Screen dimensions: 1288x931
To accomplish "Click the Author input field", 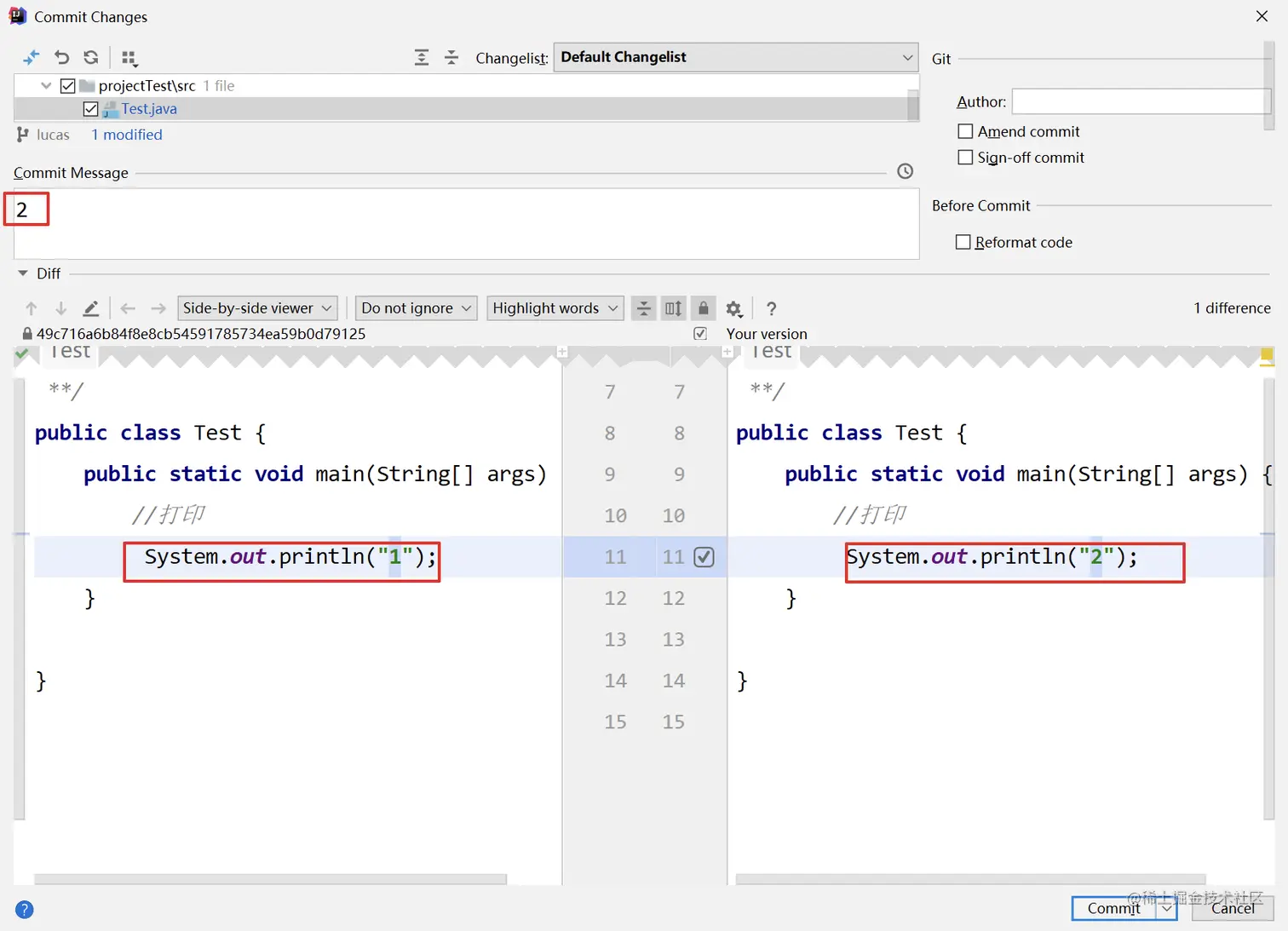I will point(1139,101).
